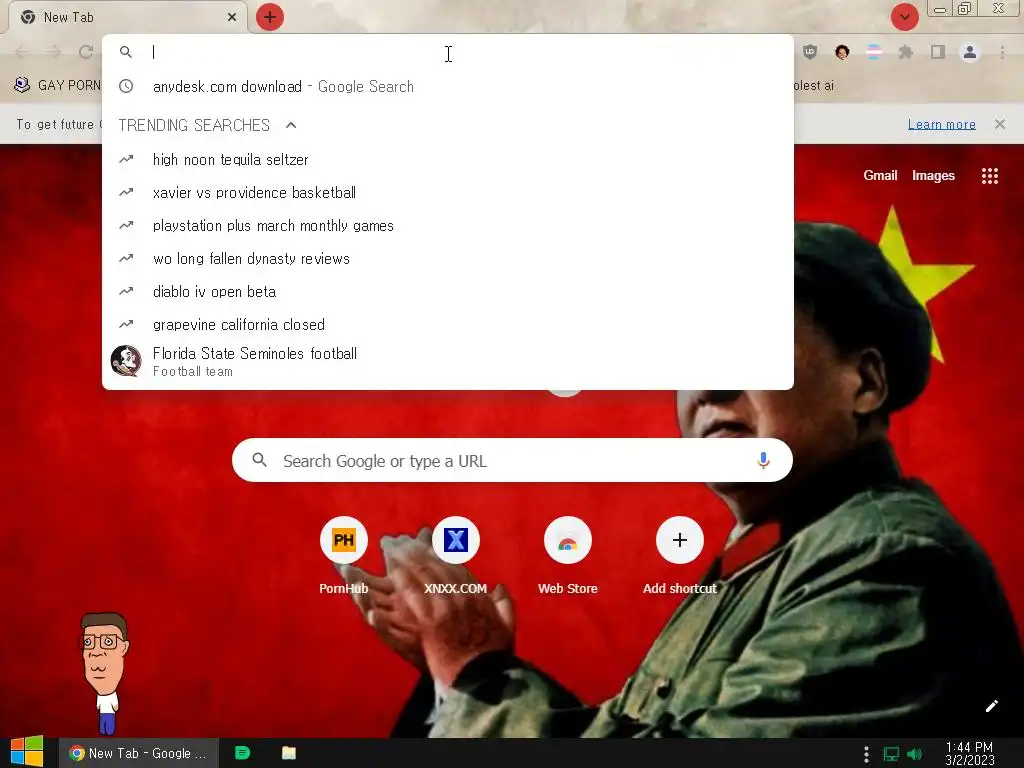The image size is (1024, 768).
Task: Select 'xavier vs providence basketball' suggestion
Action: click(448, 193)
